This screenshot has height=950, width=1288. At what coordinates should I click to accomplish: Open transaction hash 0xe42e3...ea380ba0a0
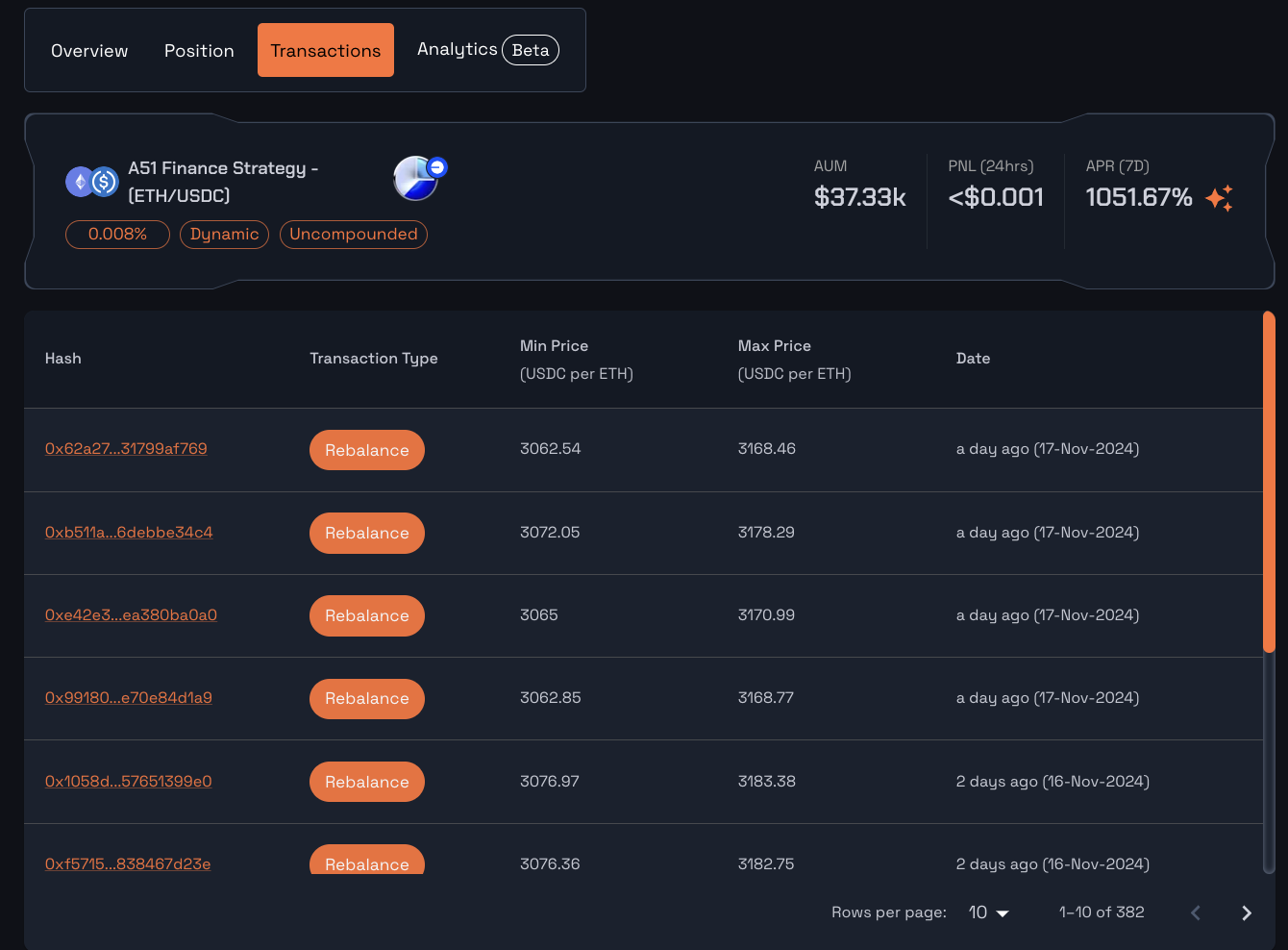click(x=131, y=615)
